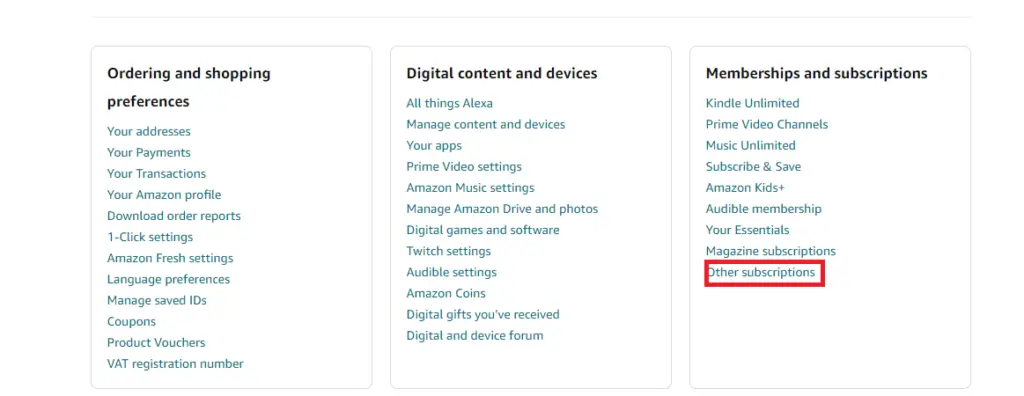Open Prime Video settings
The width and height of the screenshot is (1024, 396).
[x=464, y=167]
